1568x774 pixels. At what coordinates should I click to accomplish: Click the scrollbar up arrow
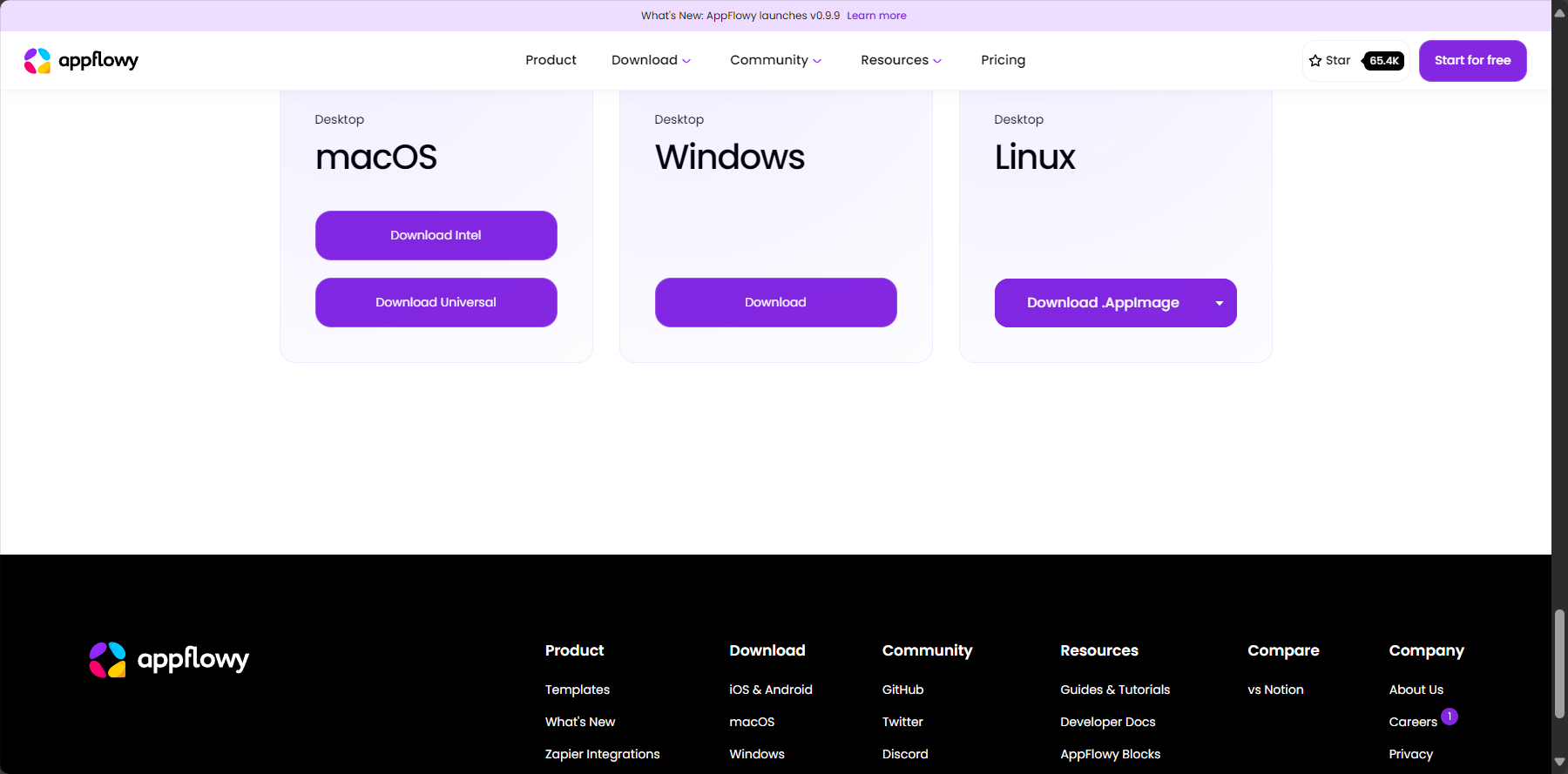[x=1559, y=12]
